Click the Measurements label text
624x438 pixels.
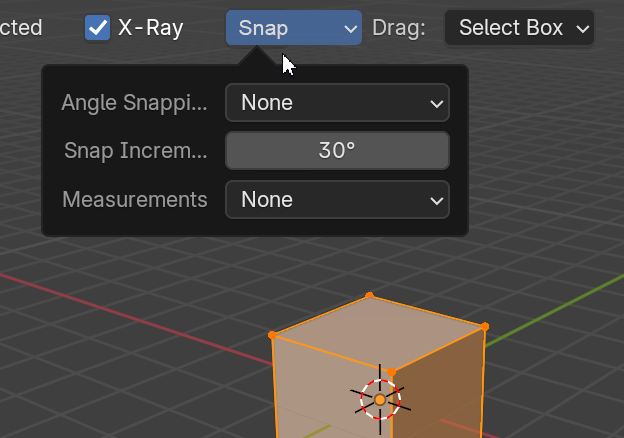pyautogui.click(x=135, y=199)
